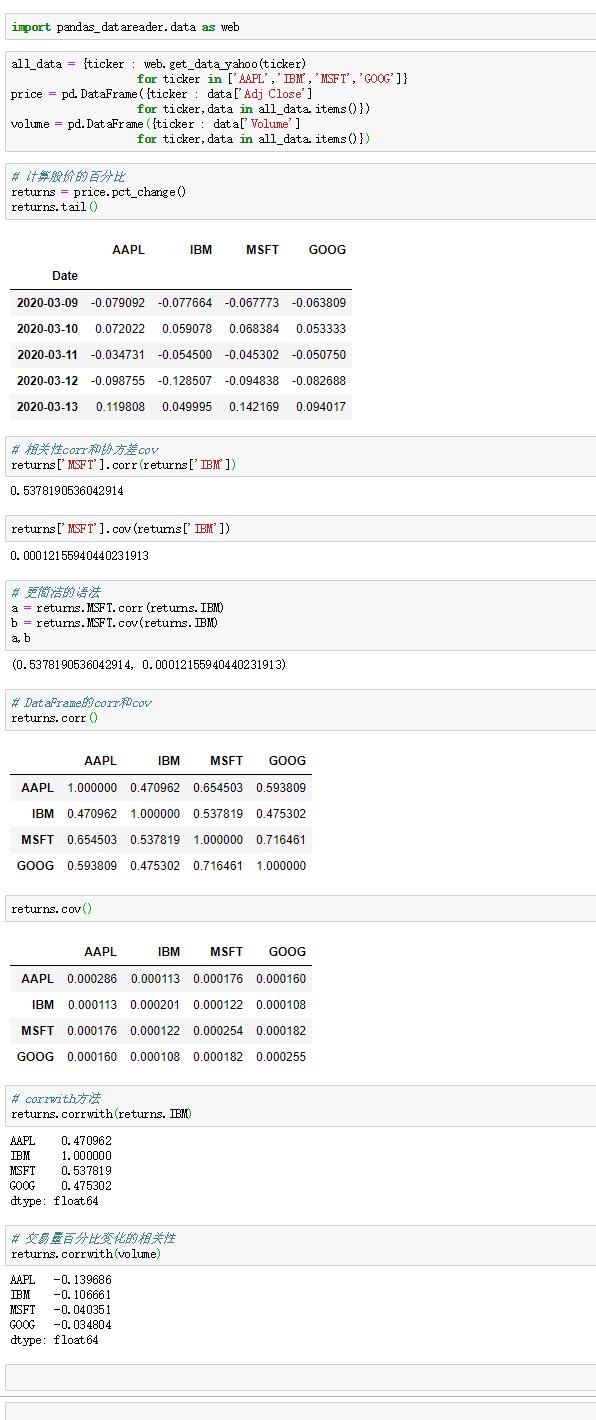Click the returns MSFT cov code cell
The image size is (596, 1420).
(x=300, y=529)
